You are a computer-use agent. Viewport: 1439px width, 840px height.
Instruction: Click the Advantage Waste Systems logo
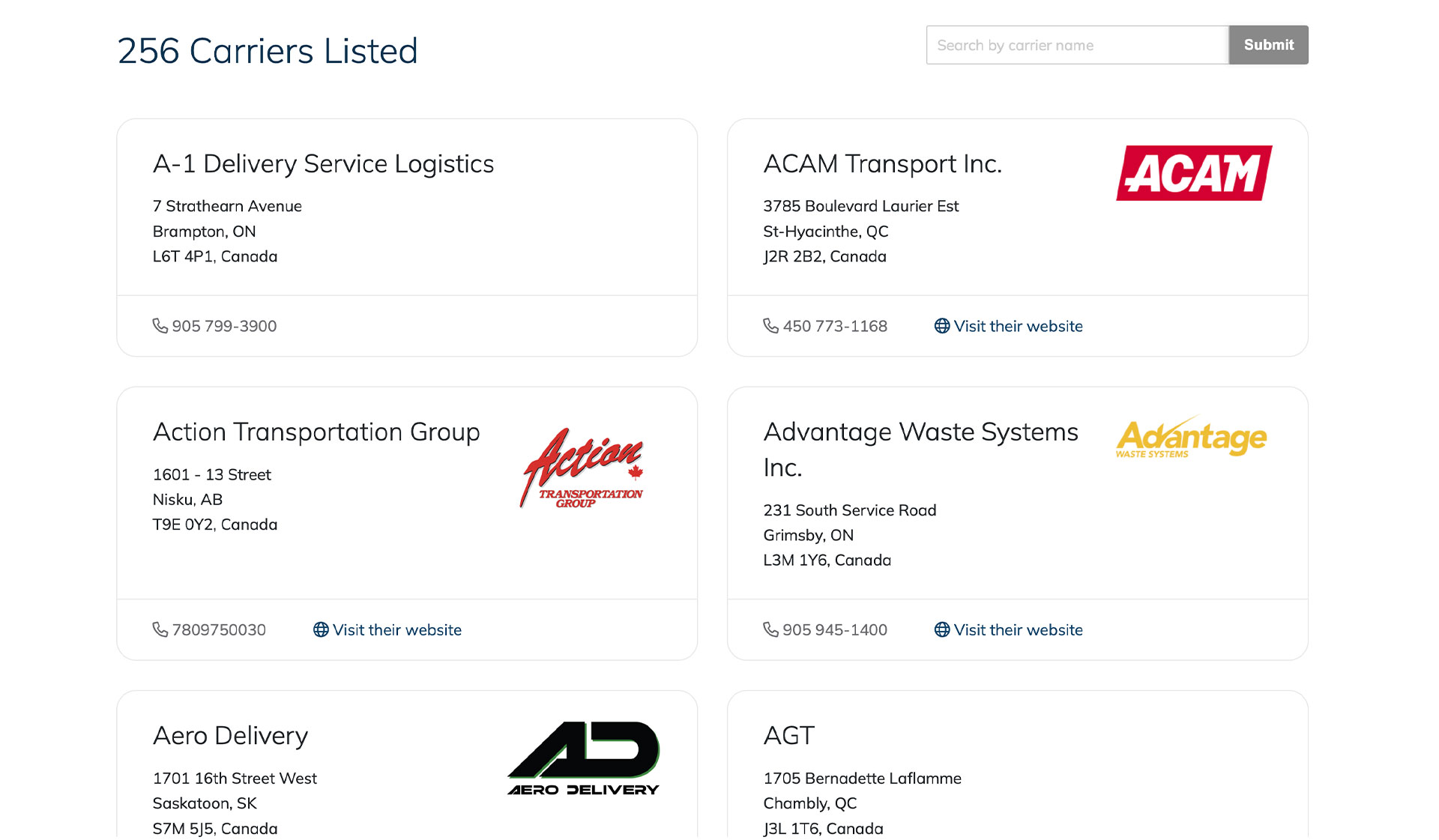1191,438
